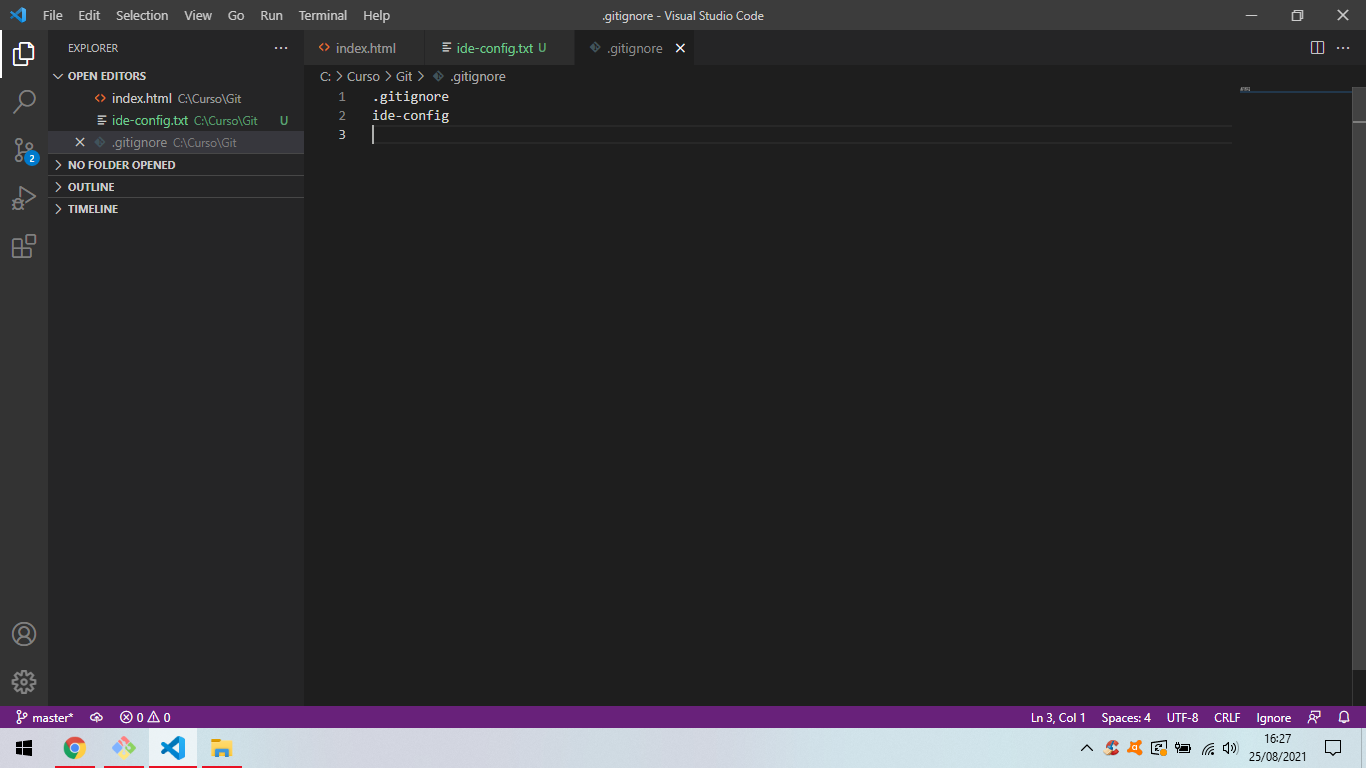Click the master* branch indicator in status bar

tap(45, 717)
